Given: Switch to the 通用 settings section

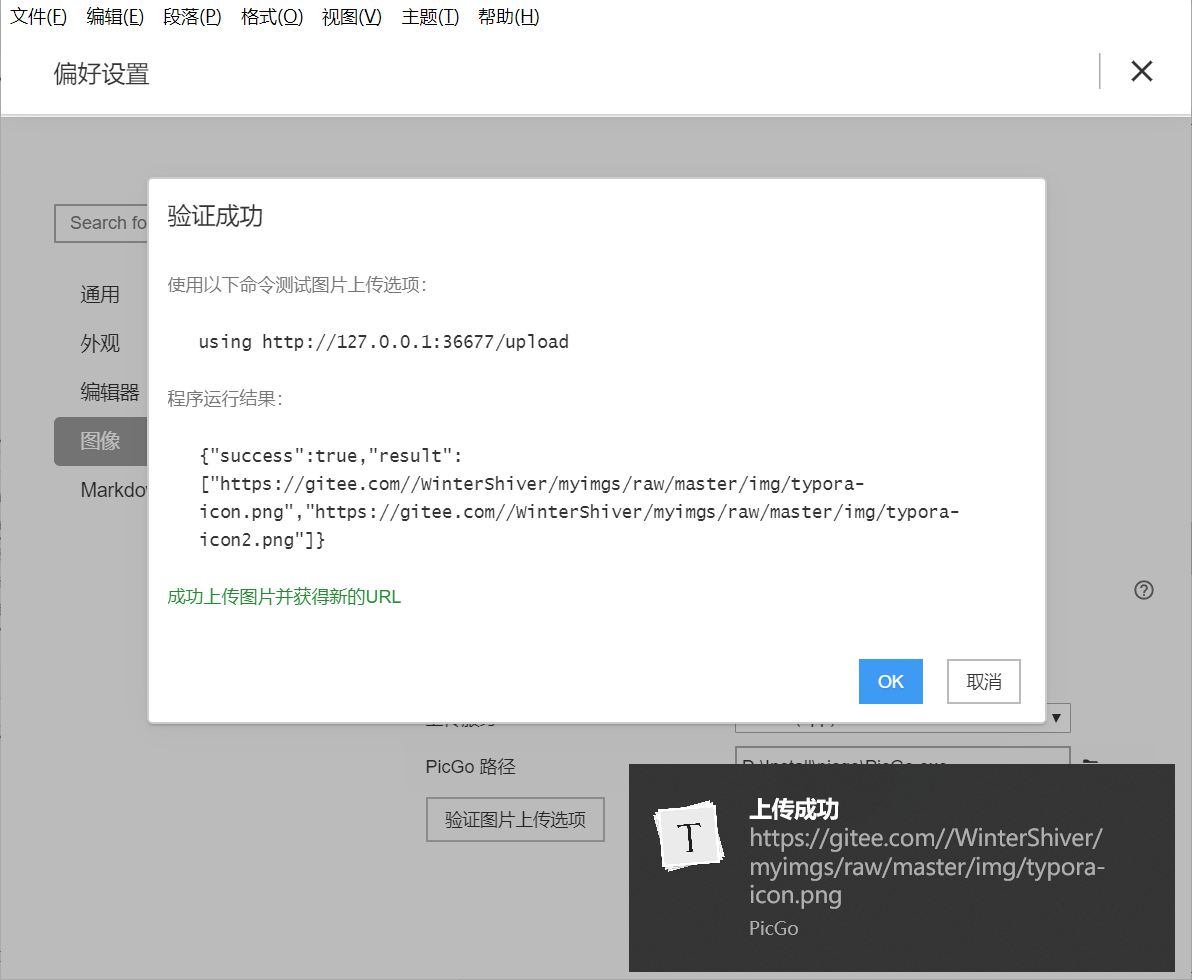Looking at the screenshot, I should [x=100, y=294].
